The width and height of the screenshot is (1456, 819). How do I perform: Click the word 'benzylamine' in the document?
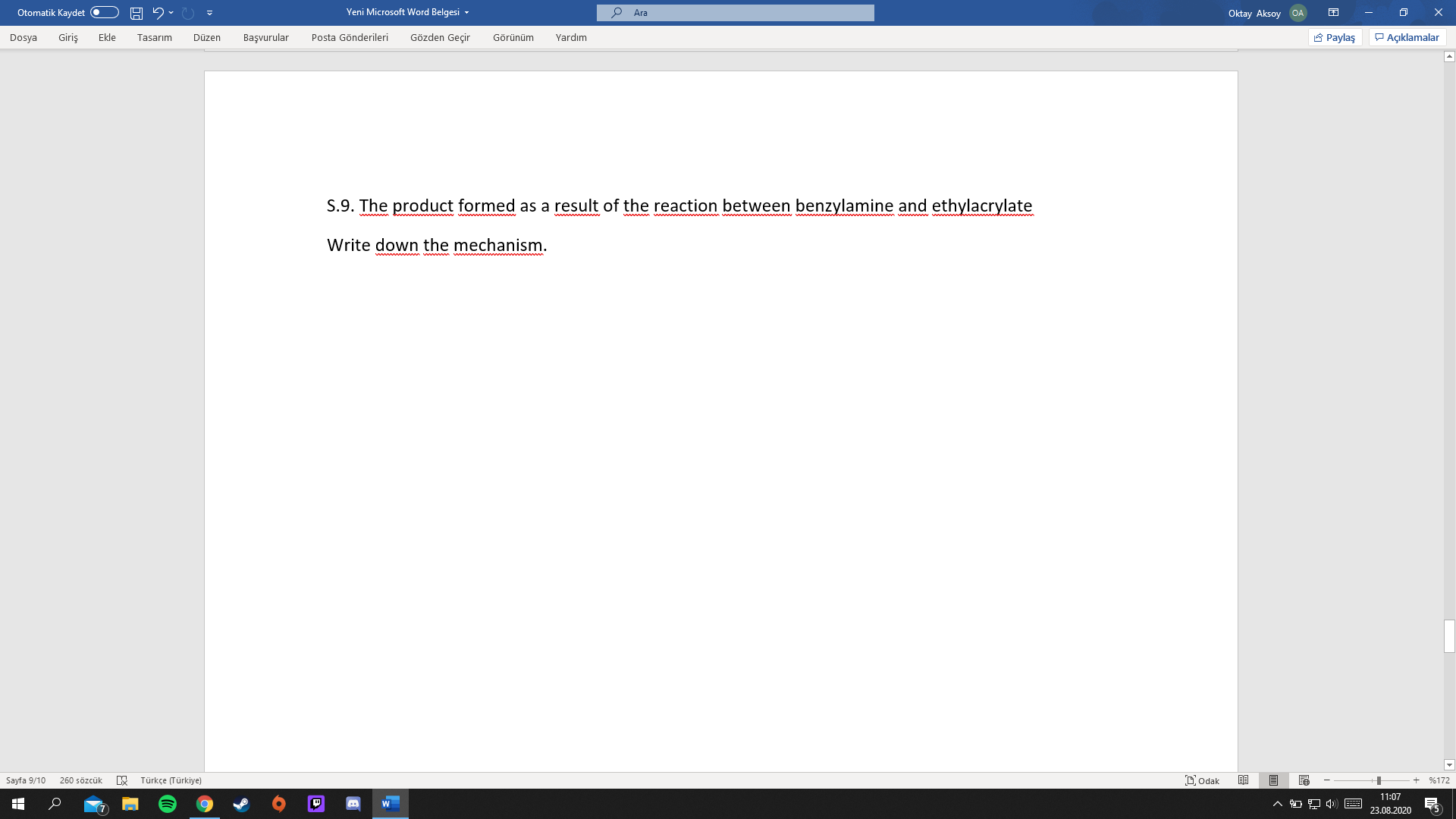click(844, 206)
